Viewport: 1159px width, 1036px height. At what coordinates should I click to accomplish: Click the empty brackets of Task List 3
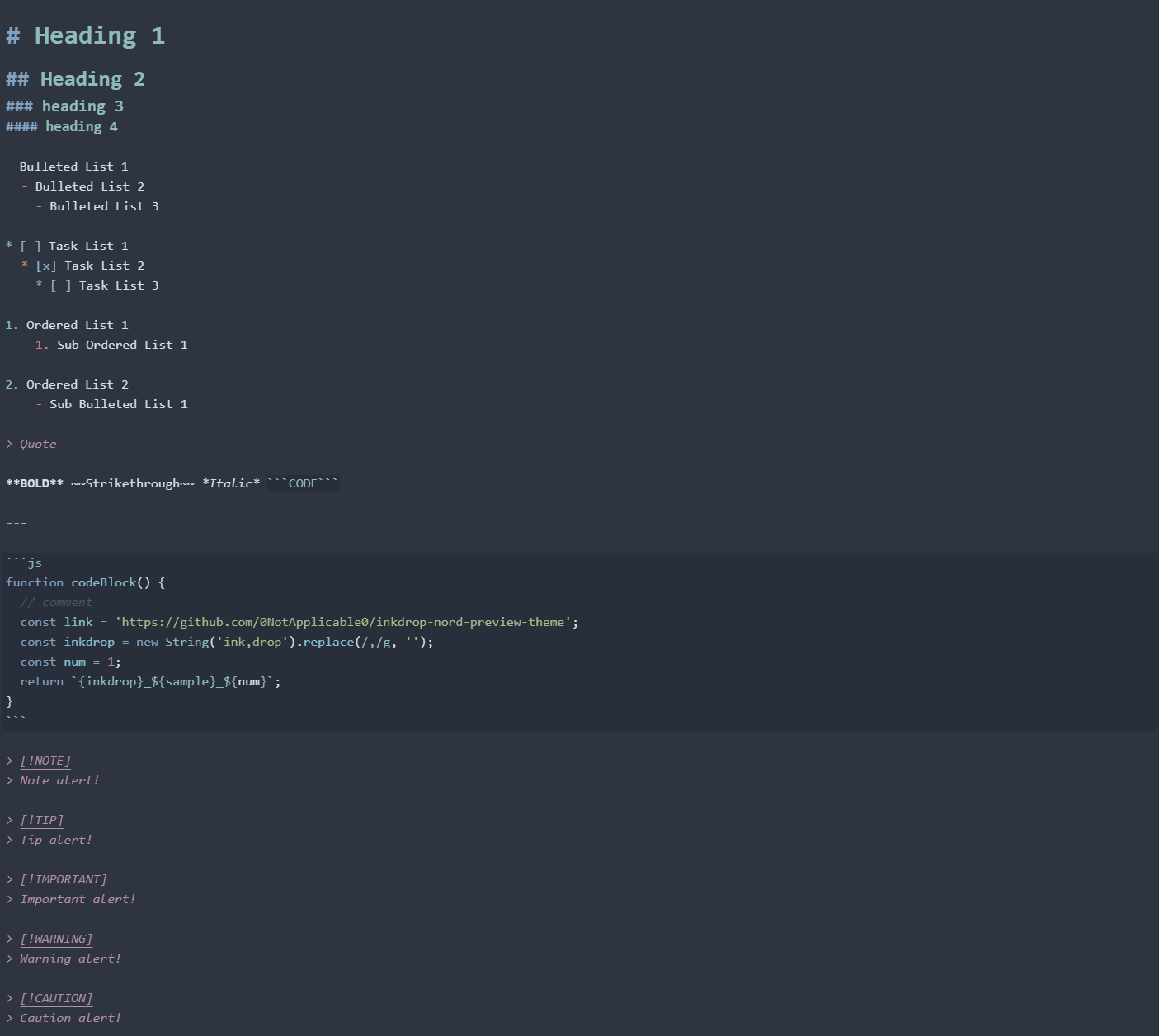click(61, 285)
